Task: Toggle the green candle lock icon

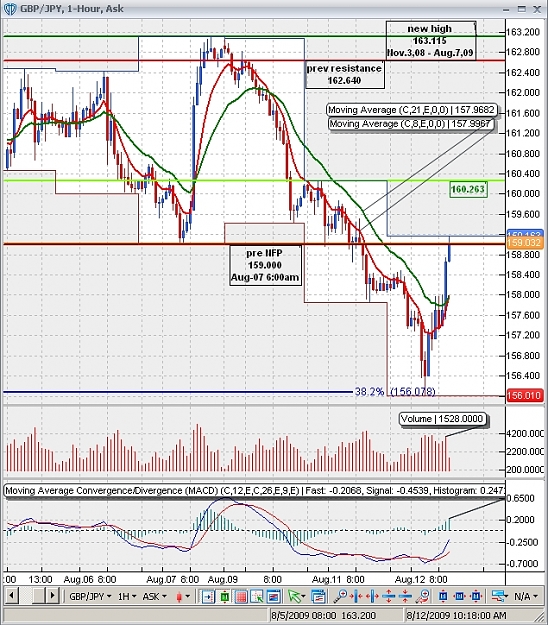Action: [224, 597]
